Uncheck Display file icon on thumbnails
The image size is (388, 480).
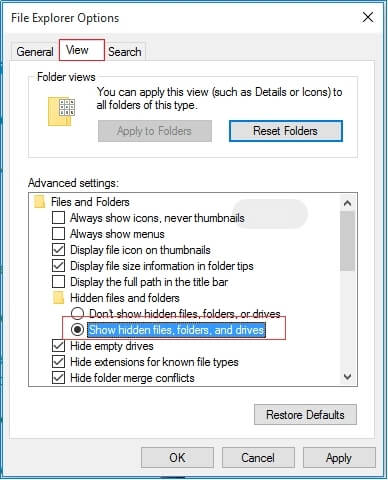point(58,250)
